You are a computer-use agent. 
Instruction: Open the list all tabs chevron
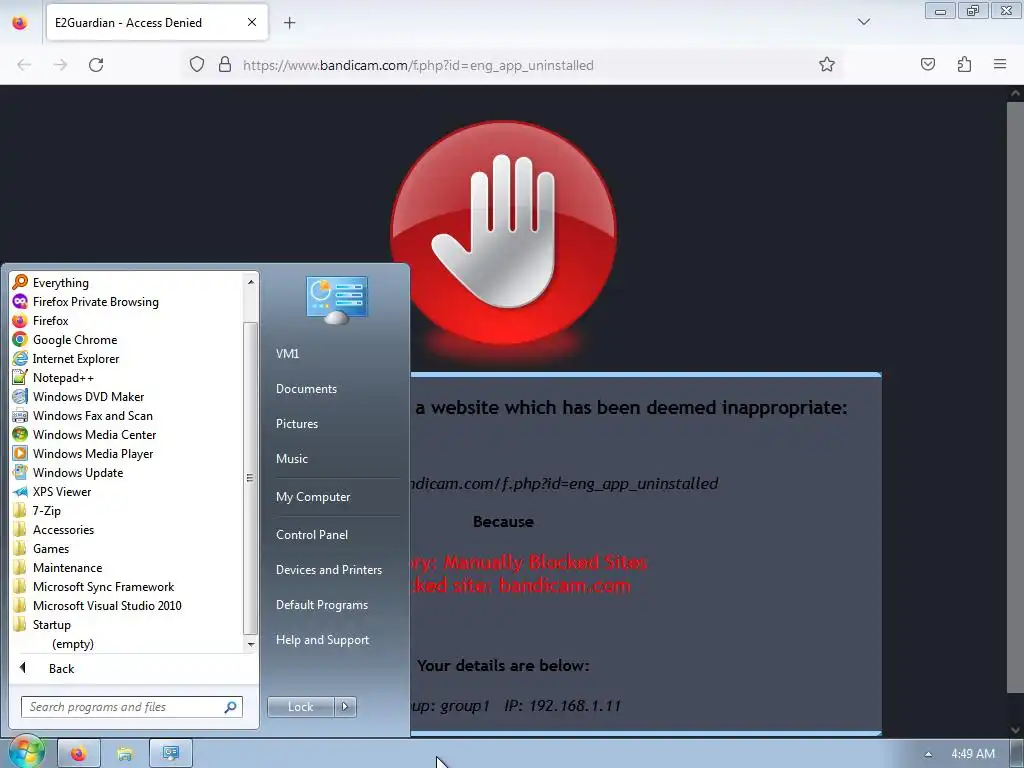pos(863,22)
